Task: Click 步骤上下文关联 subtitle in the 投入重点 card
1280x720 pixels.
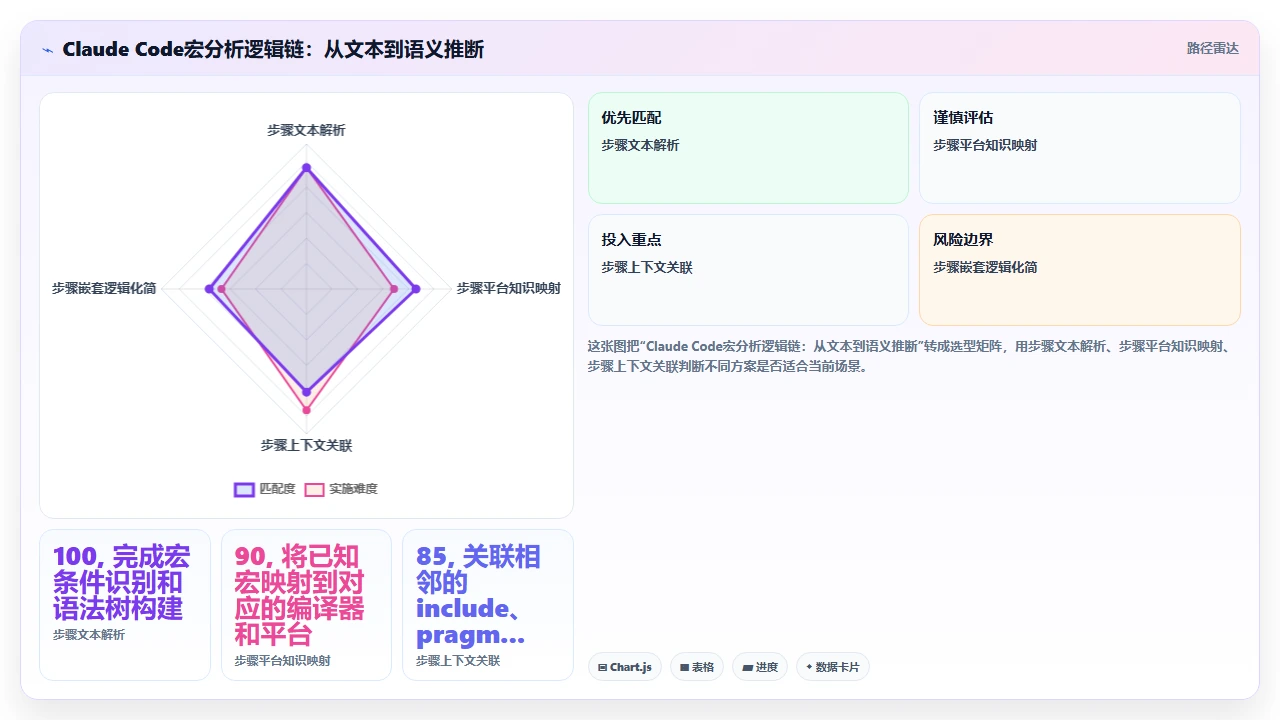Action: tap(647, 267)
